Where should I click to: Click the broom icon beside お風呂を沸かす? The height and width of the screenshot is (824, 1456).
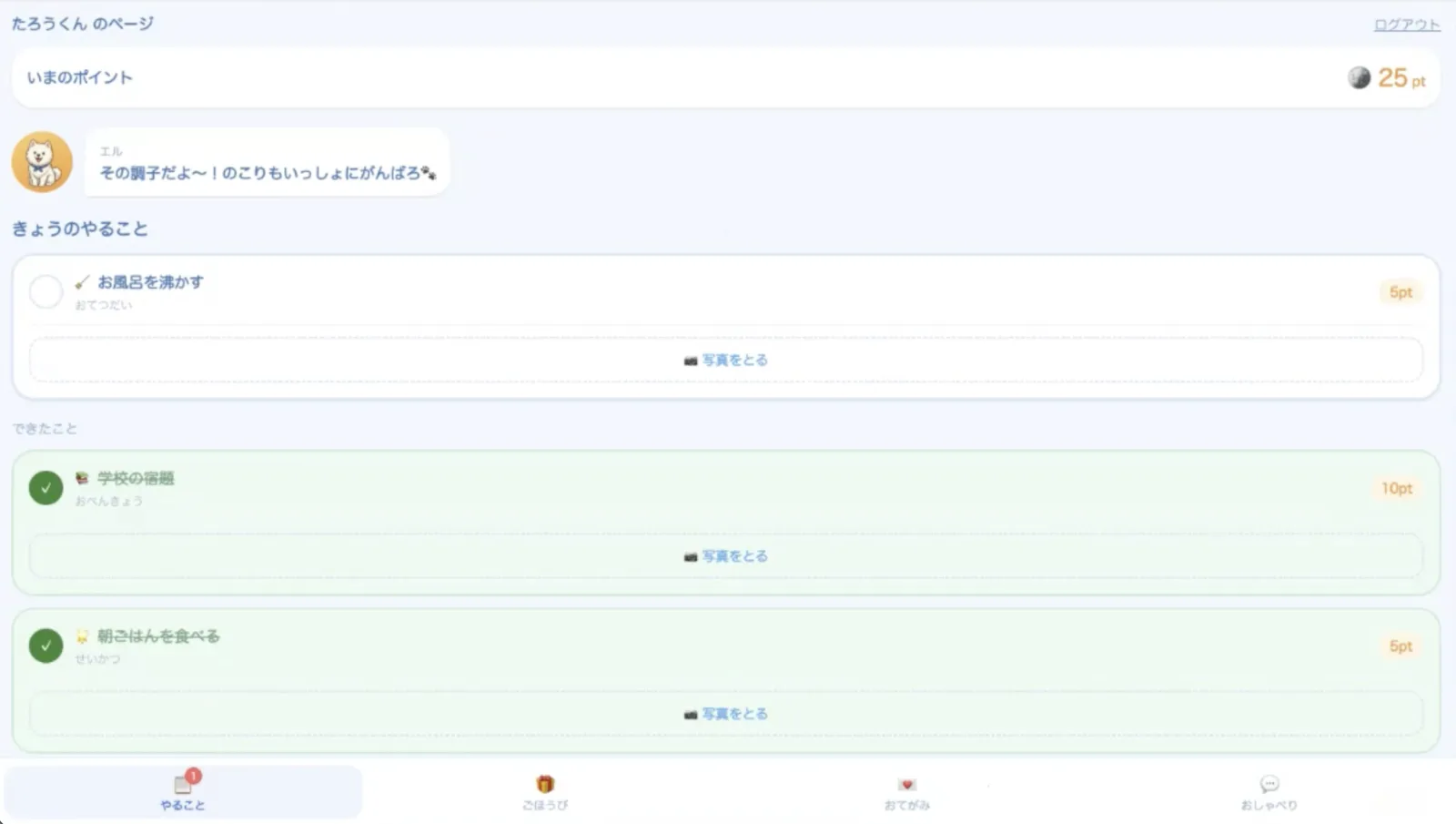(82, 282)
